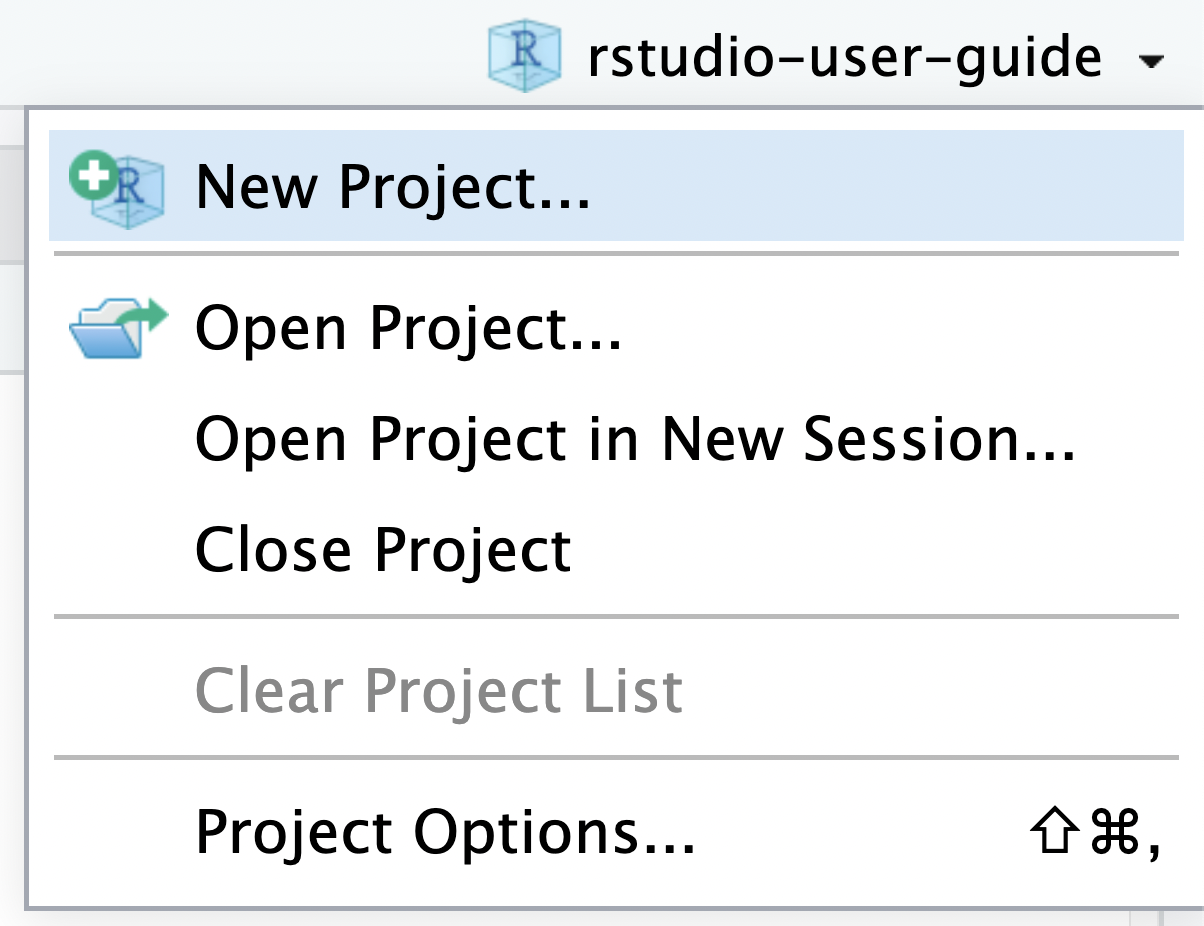Click the Open Project folder icon
The height and width of the screenshot is (926, 1204).
coord(117,328)
